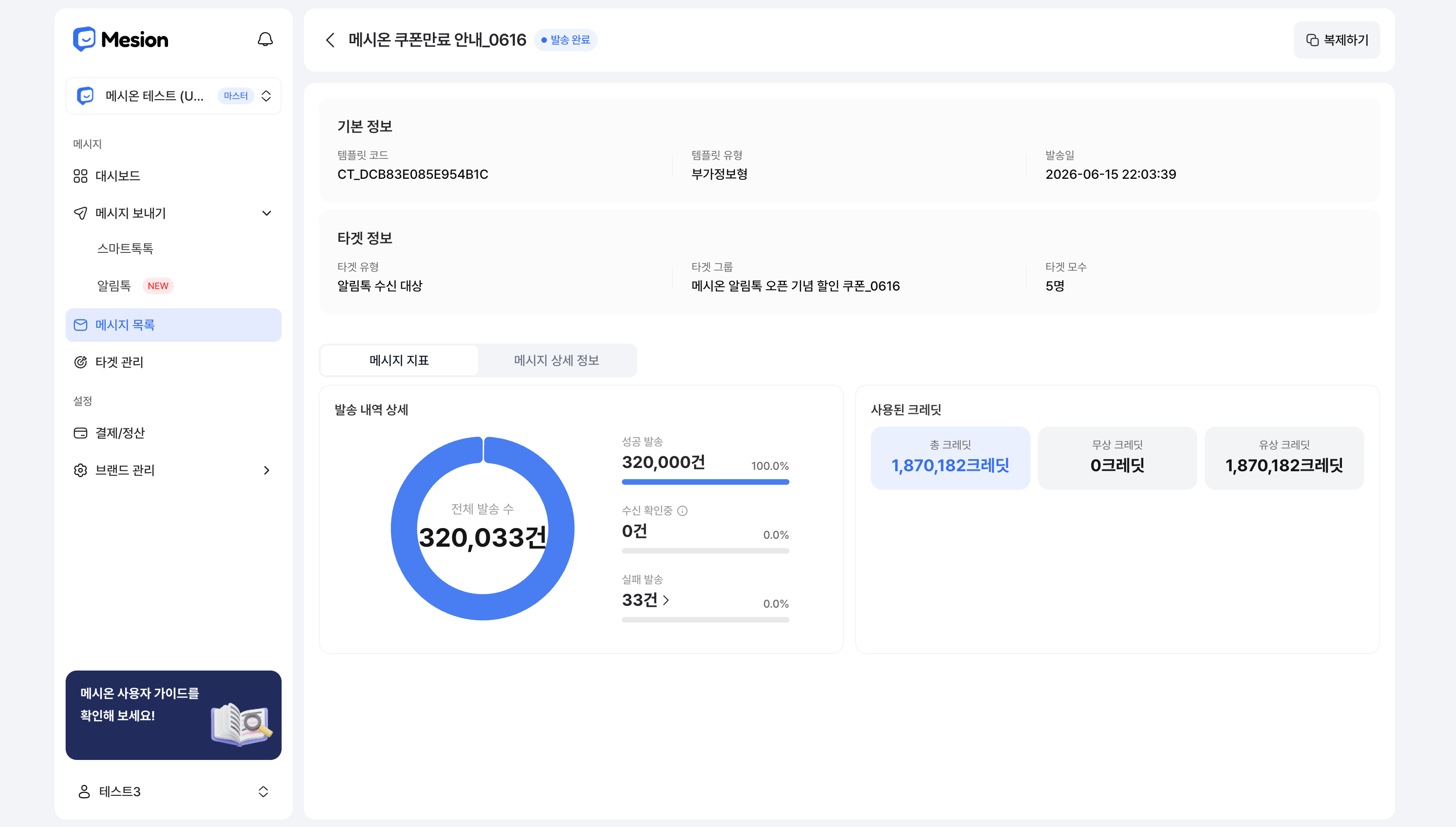The image size is (1456, 827).
Task: Click page title 메시온 쿠폰만료 안내_0616
Action: [437, 40]
